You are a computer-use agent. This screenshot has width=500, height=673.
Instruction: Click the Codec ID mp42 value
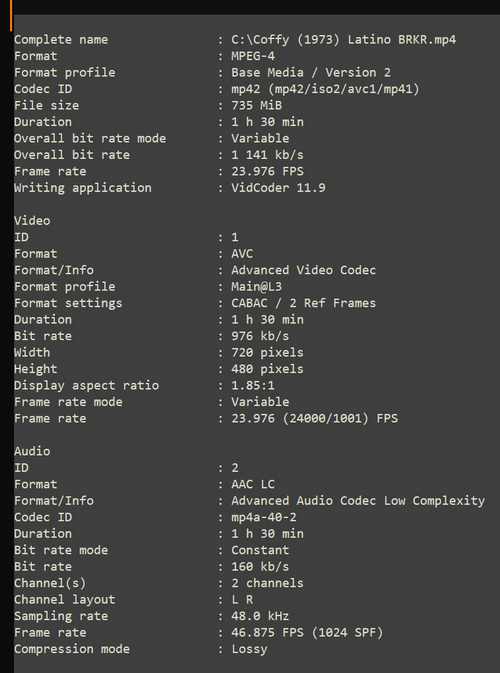tap(325, 89)
